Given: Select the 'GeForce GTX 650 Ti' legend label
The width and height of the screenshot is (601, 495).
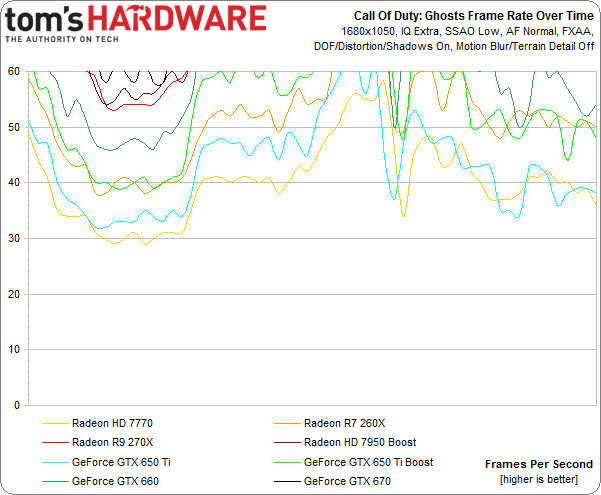Looking at the screenshot, I should pos(121,462).
